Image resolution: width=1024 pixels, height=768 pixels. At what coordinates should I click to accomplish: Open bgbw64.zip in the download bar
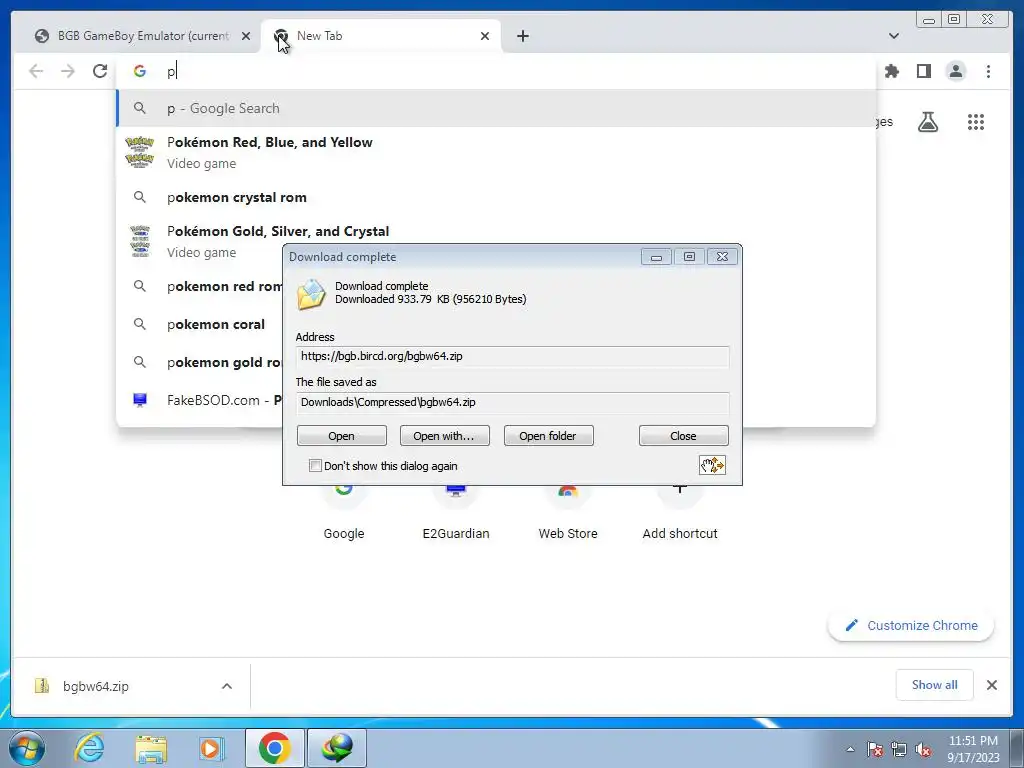[x=95, y=686]
